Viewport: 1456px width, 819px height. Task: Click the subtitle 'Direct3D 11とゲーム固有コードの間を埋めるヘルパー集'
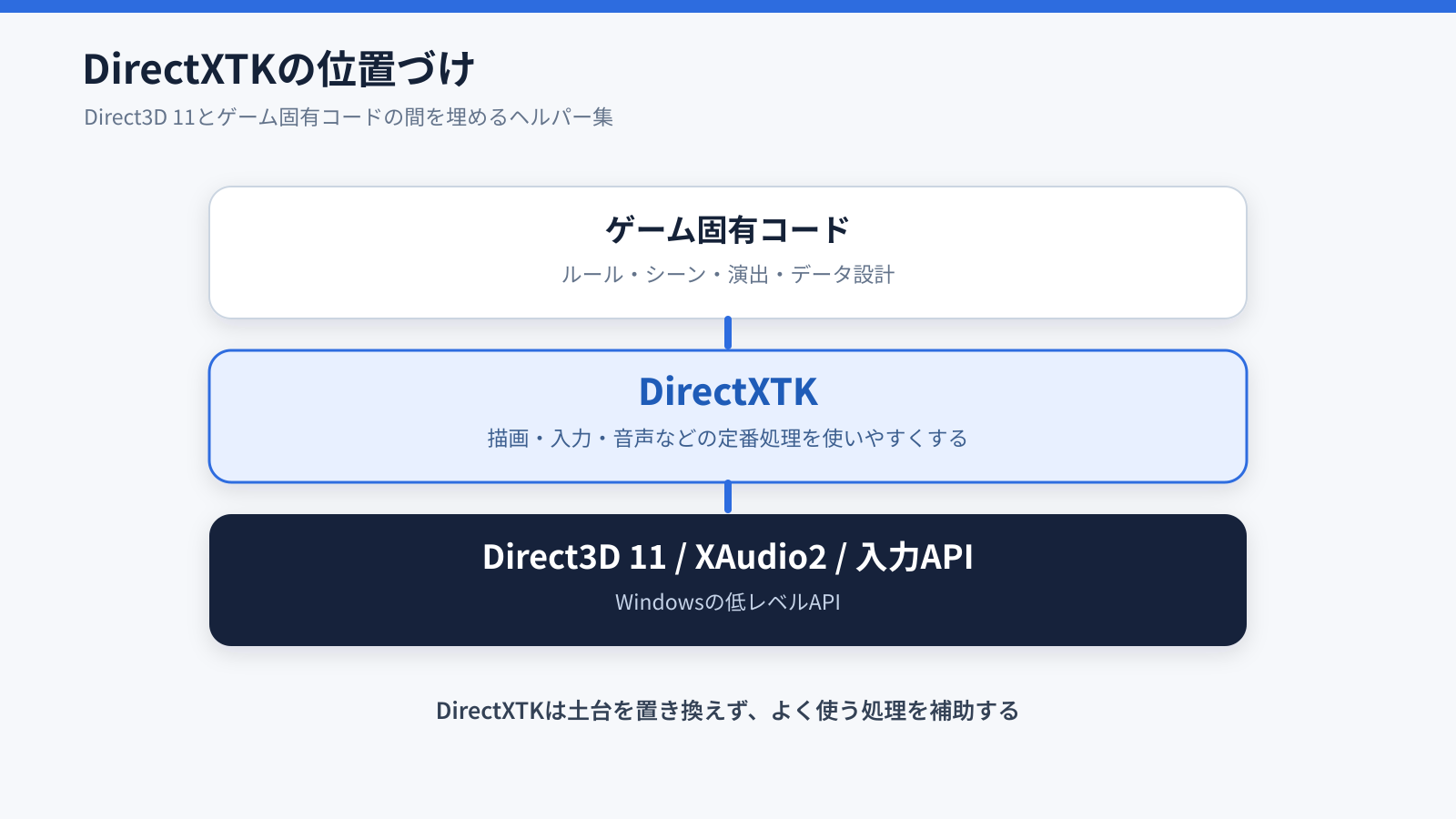349,117
